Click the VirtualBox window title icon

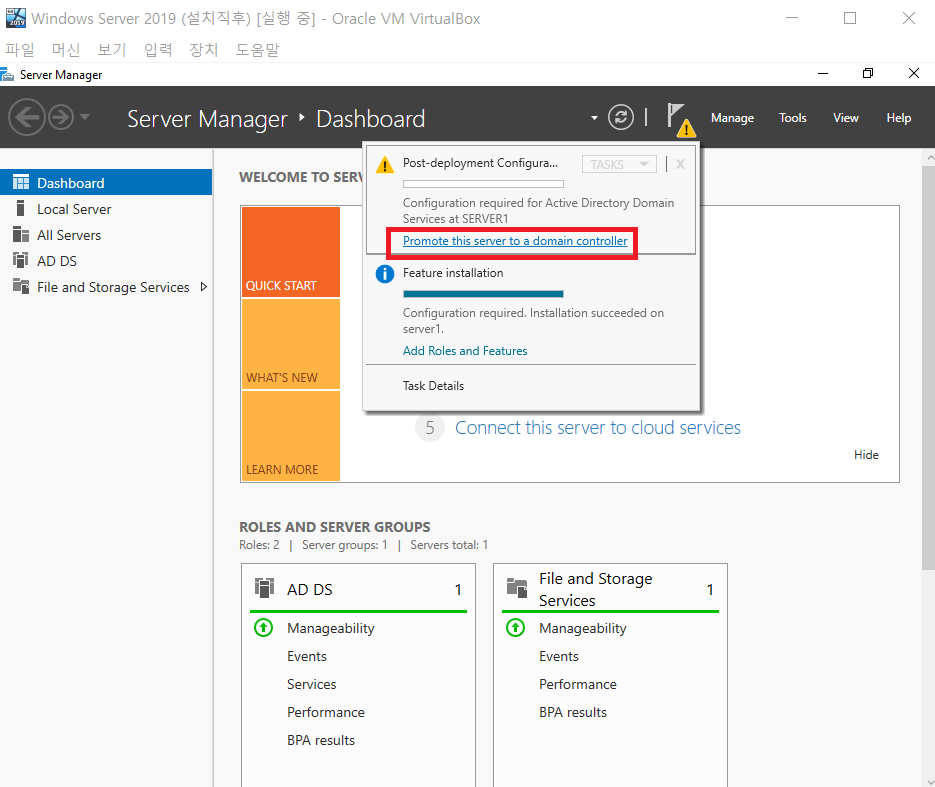pyautogui.click(x=16, y=18)
